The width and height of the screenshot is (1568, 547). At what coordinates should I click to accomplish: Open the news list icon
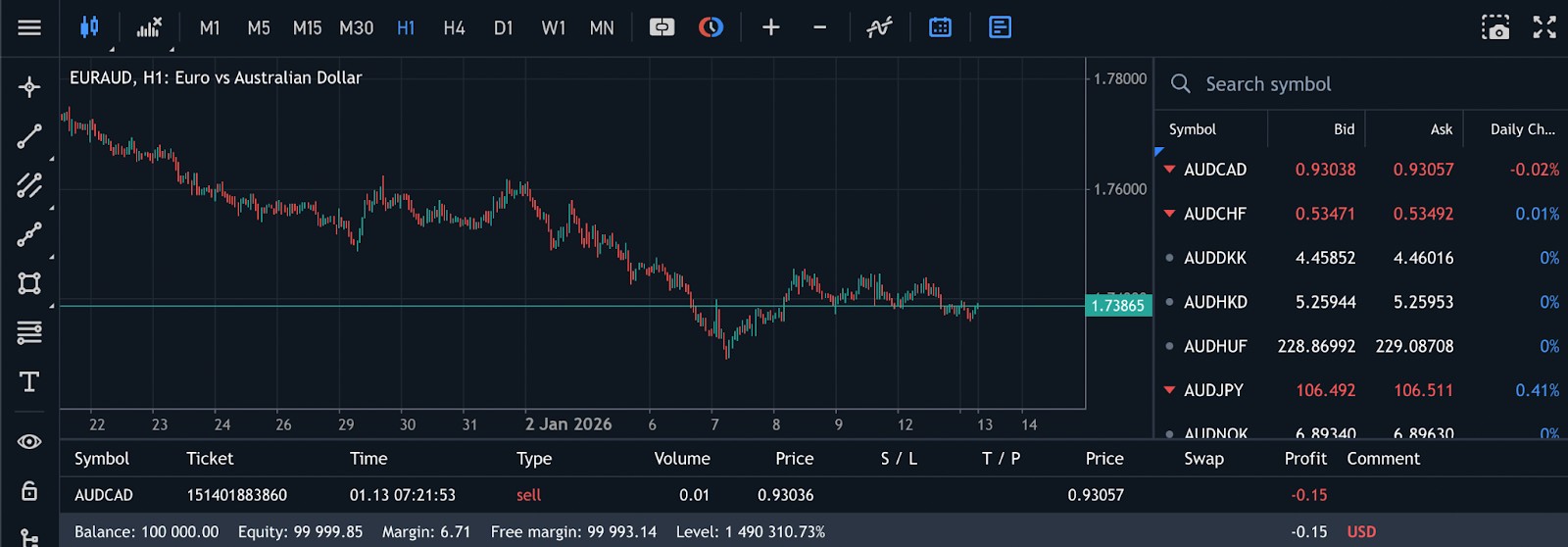1000,27
